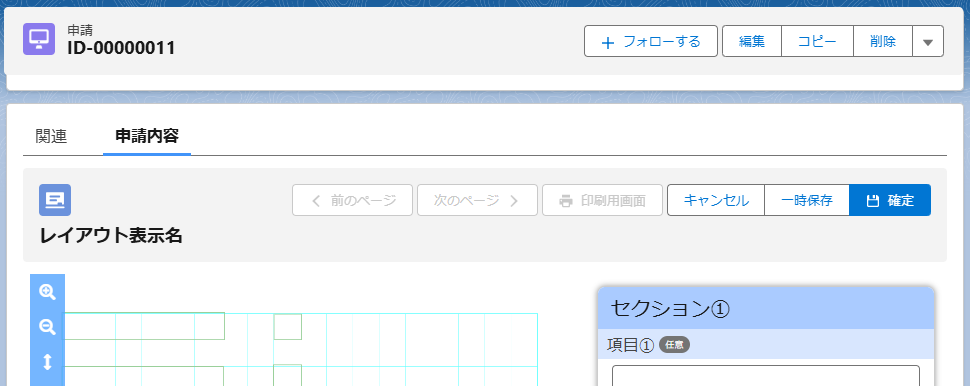
Task: Go back with 前のページ chevron button
Action: pos(353,200)
